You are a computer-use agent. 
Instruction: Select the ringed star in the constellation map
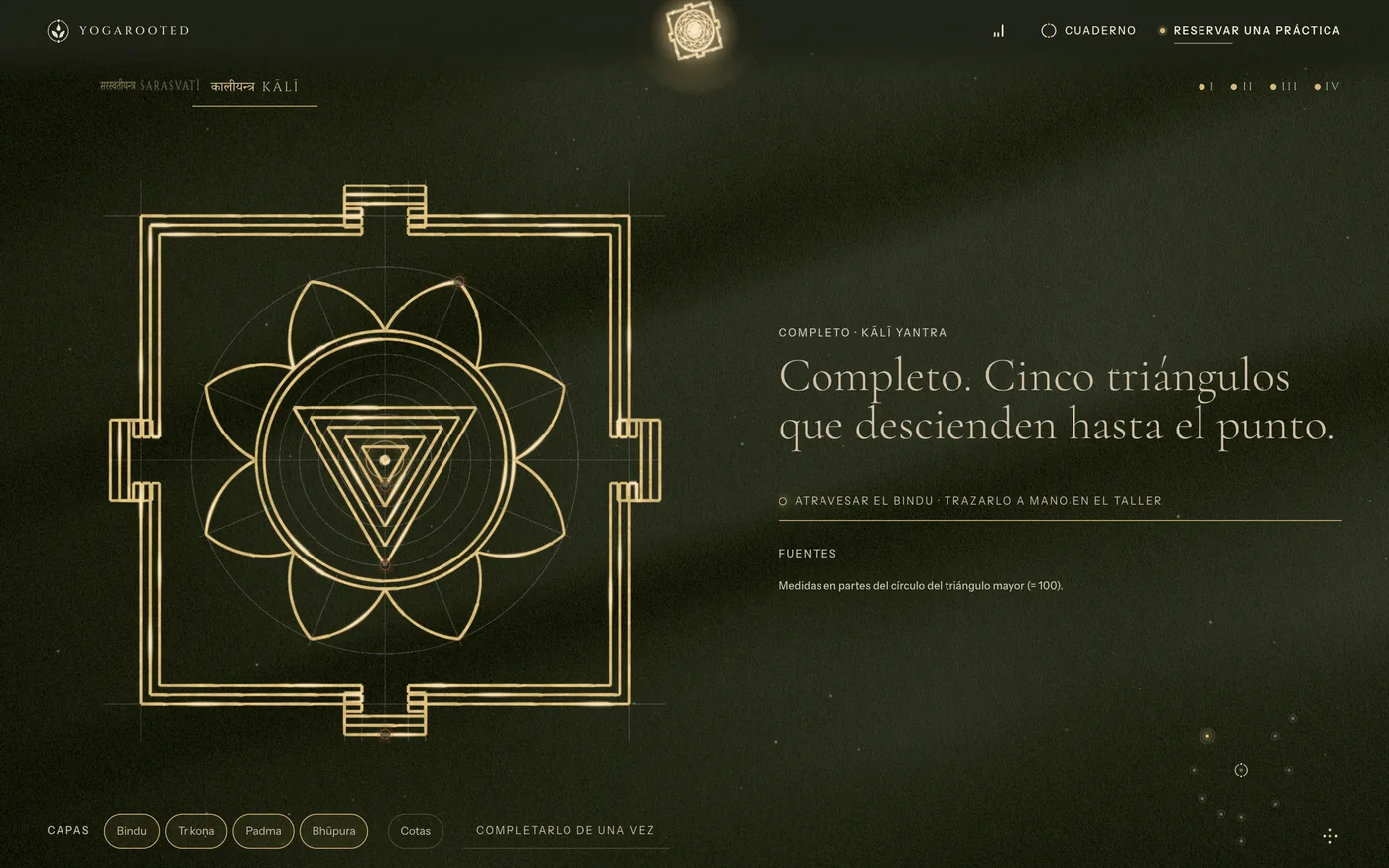[x=1241, y=770]
